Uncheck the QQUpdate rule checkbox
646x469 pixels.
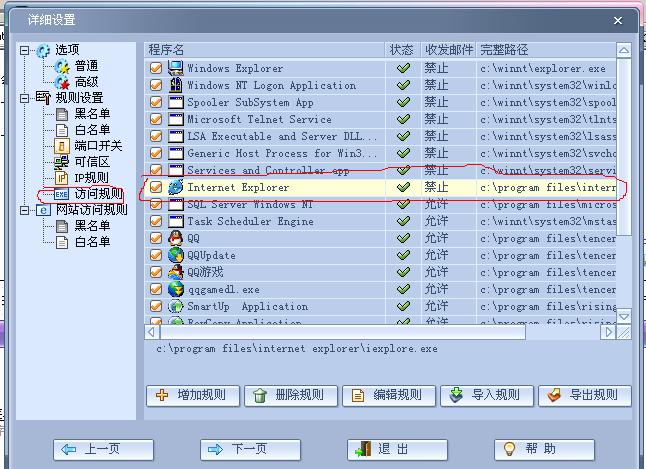[x=156, y=255]
